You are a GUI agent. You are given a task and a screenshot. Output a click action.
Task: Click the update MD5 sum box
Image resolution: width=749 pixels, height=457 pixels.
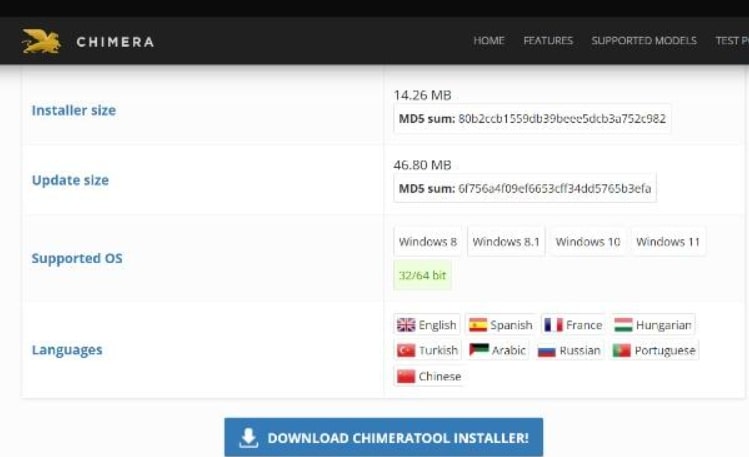click(x=524, y=188)
